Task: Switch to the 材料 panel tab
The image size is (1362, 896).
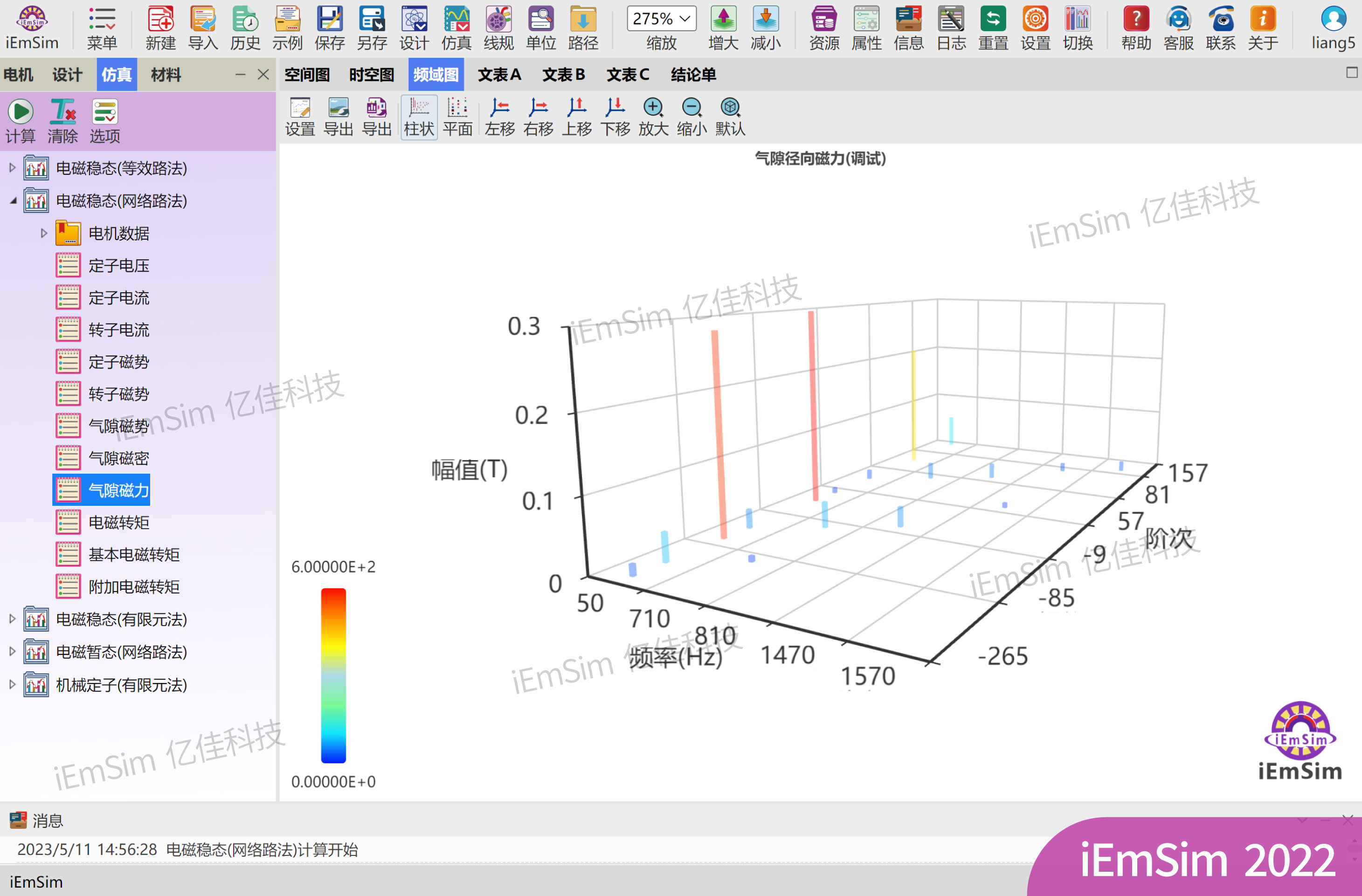Action: click(166, 75)
